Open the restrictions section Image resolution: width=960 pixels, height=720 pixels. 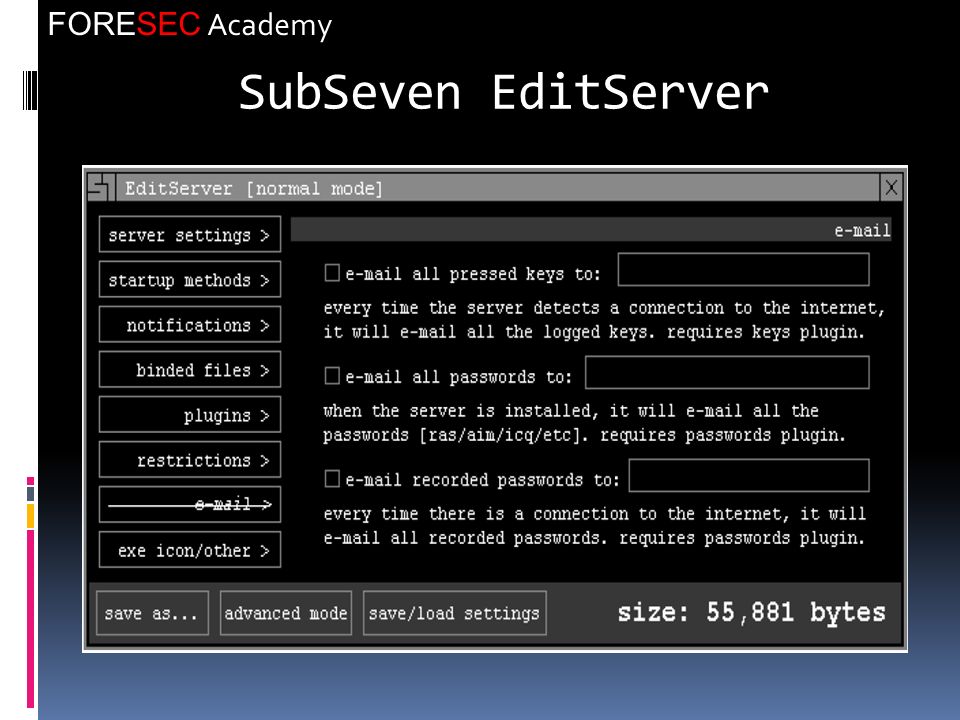click(190, 460)
